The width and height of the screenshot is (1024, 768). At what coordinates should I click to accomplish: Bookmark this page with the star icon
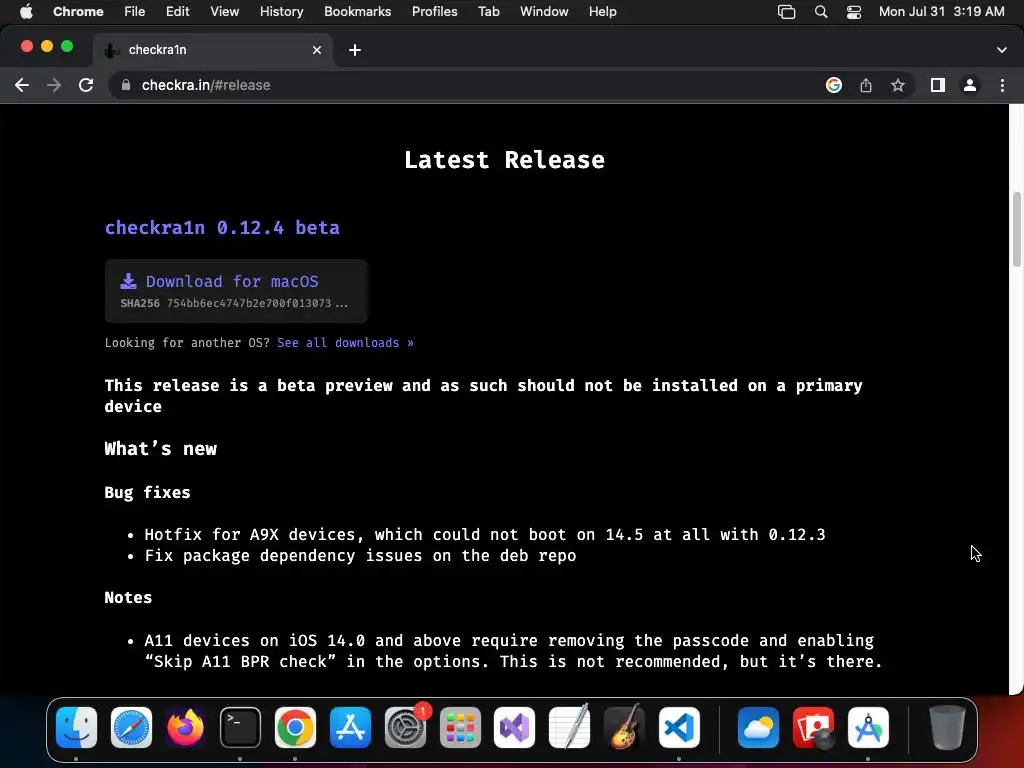coord(898,85)
